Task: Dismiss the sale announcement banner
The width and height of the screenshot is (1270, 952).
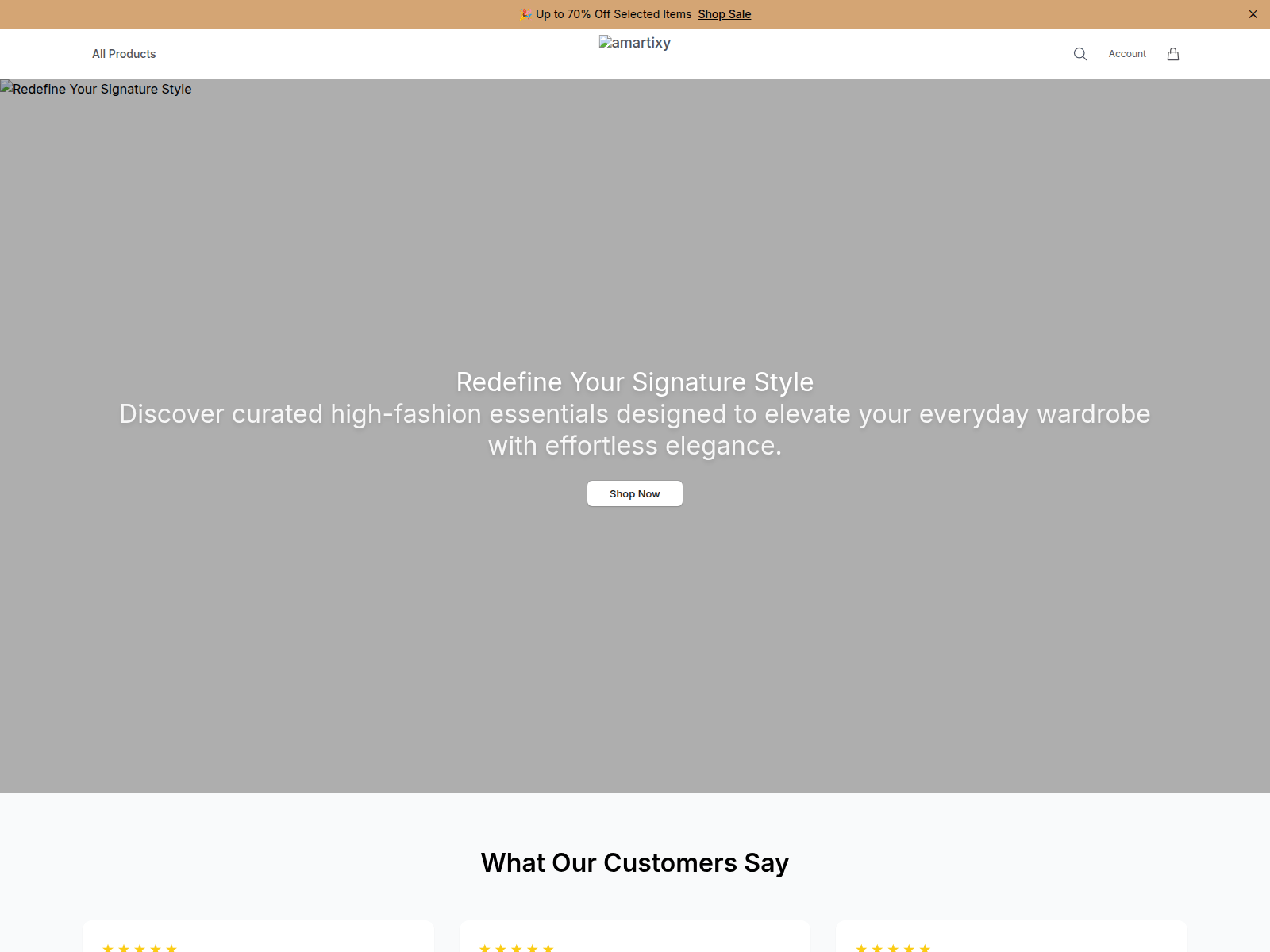Action: coord(1253,14)
